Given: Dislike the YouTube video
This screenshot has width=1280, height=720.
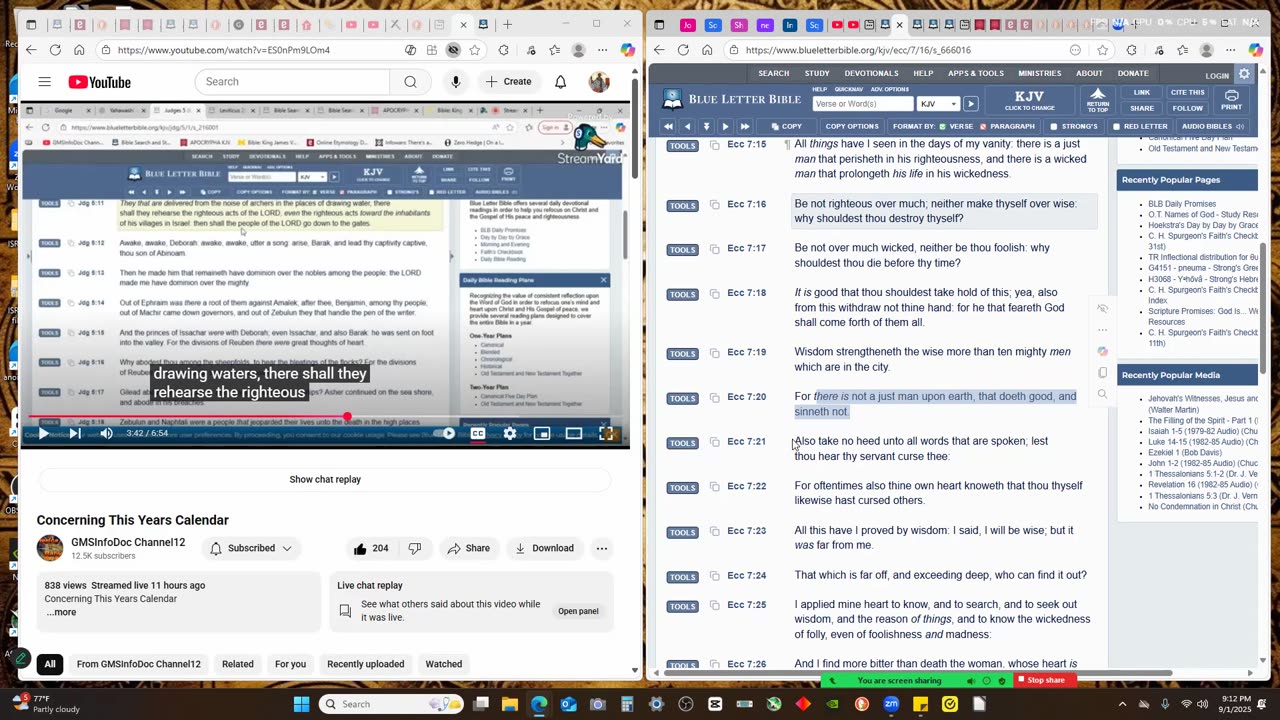Looking at the screenshot, I should pyautogui.click(x=415, y=548).
